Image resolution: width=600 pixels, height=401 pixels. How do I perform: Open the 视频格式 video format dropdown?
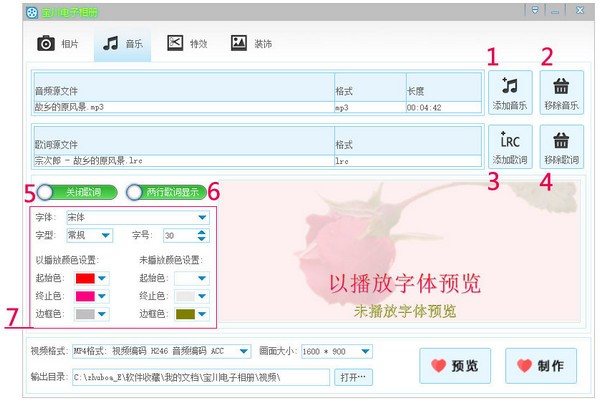click(247, 351)
